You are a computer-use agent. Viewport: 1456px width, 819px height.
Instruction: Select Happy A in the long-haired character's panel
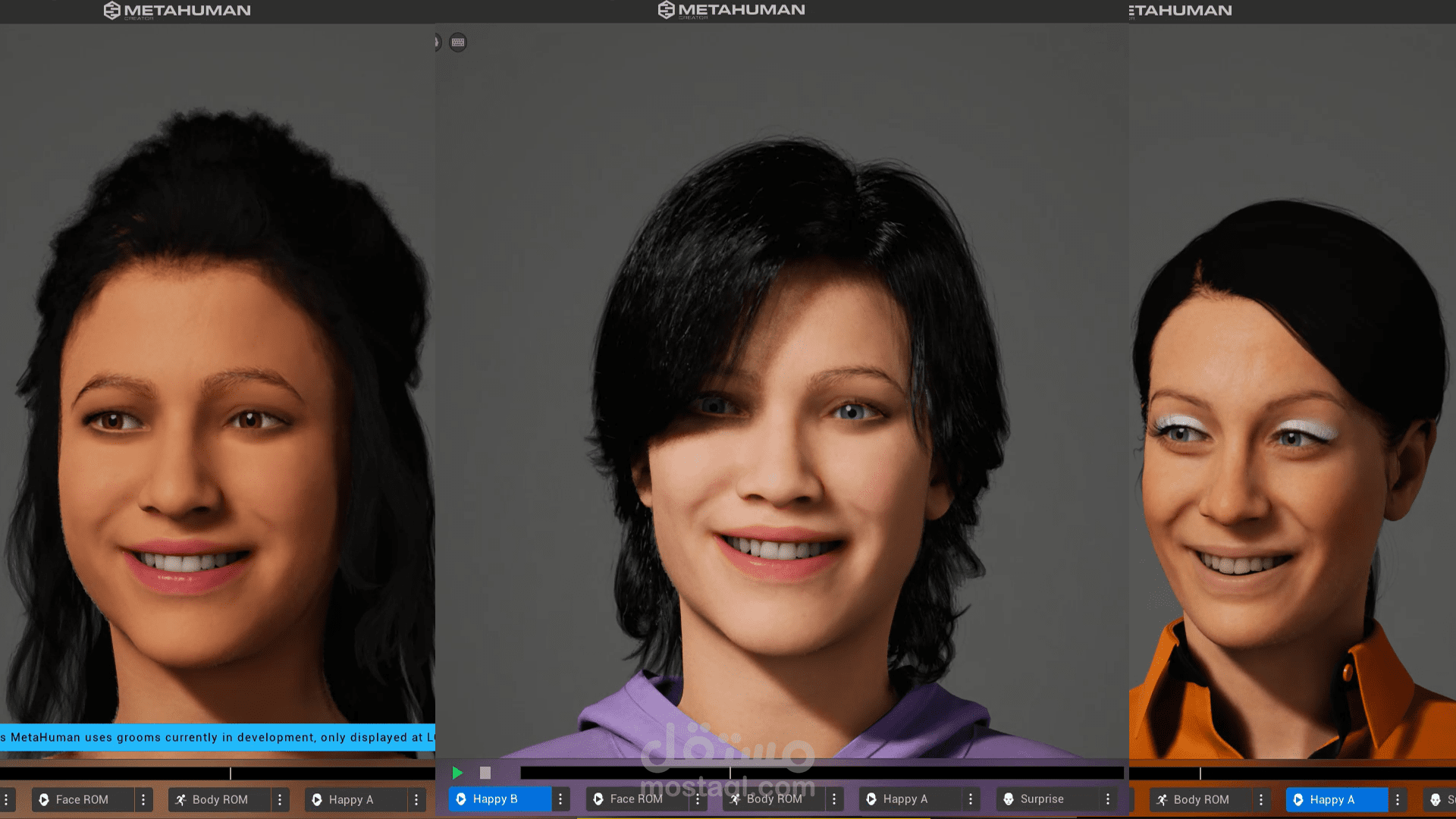tap(350, 799)
